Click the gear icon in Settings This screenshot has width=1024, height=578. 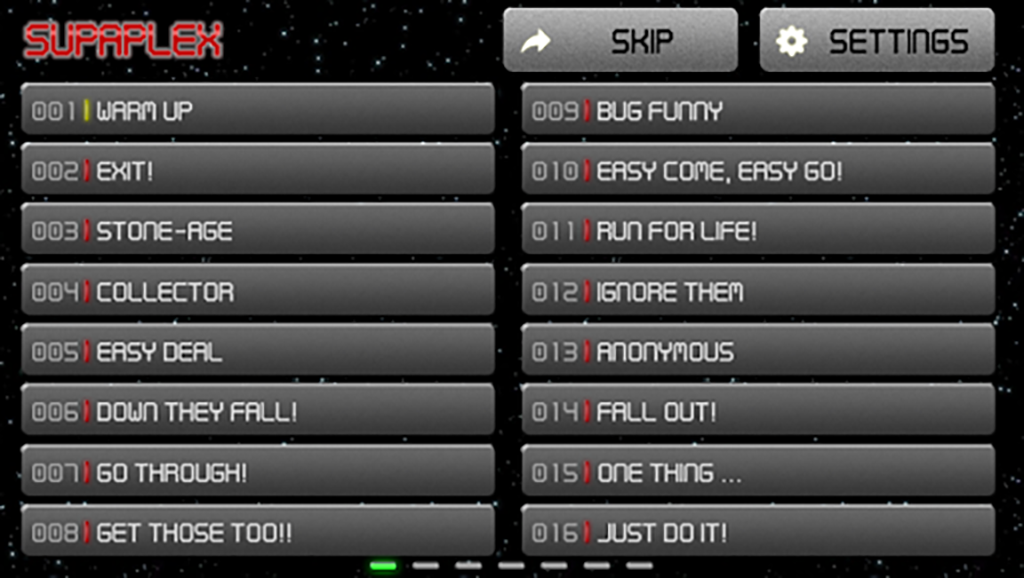tap(791, 42)
